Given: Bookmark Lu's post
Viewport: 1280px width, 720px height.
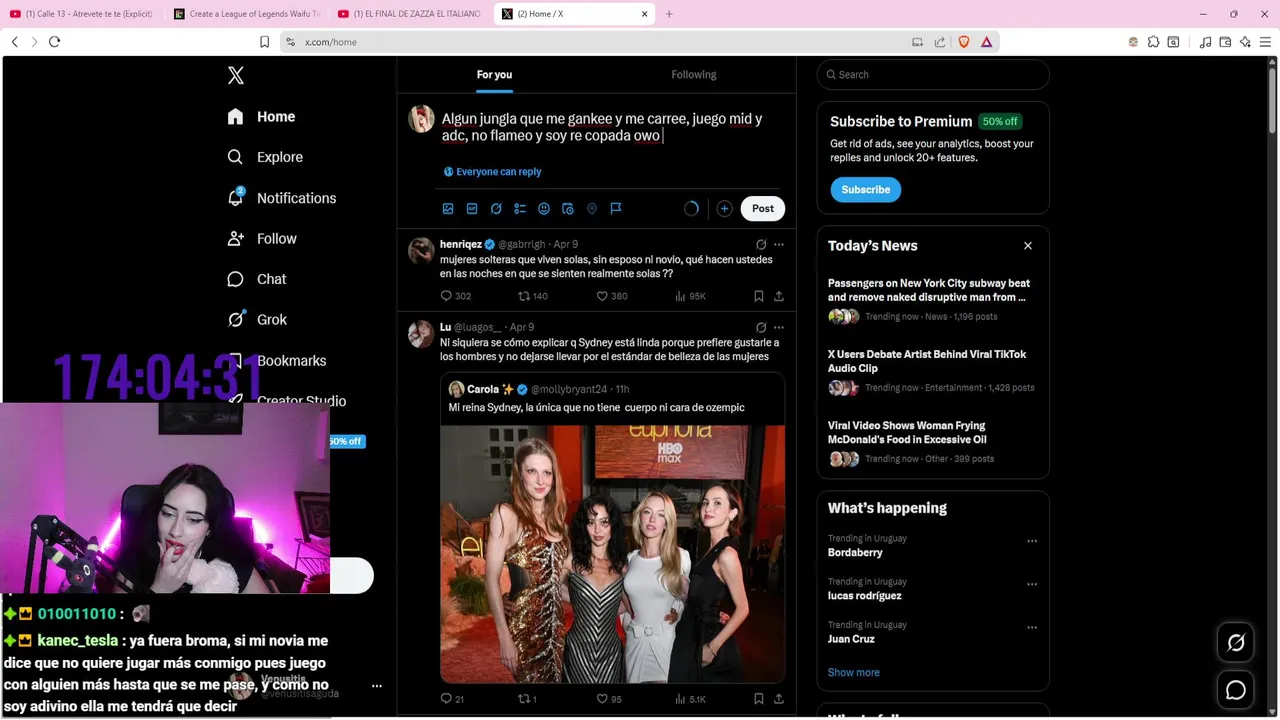Looking at the screenshot, I should pos(759,699).
